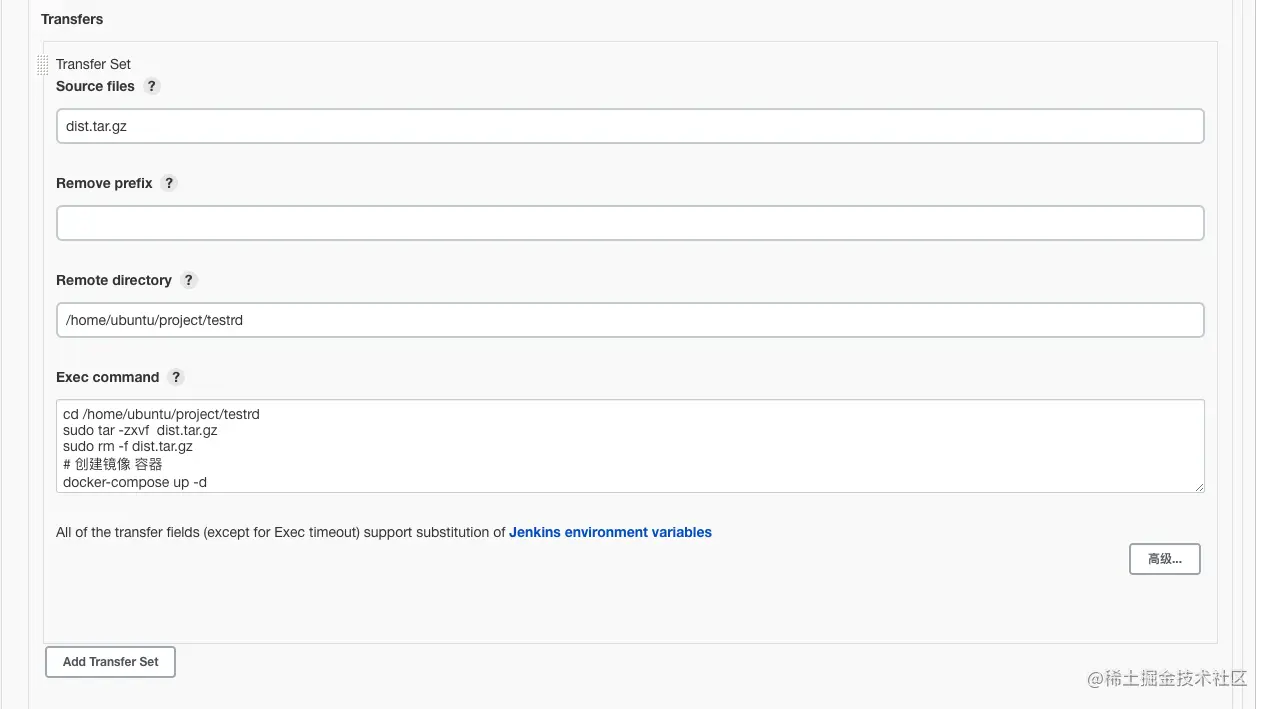
Task: Expand advanced options with 高级 button
Action: (1164, 559)
